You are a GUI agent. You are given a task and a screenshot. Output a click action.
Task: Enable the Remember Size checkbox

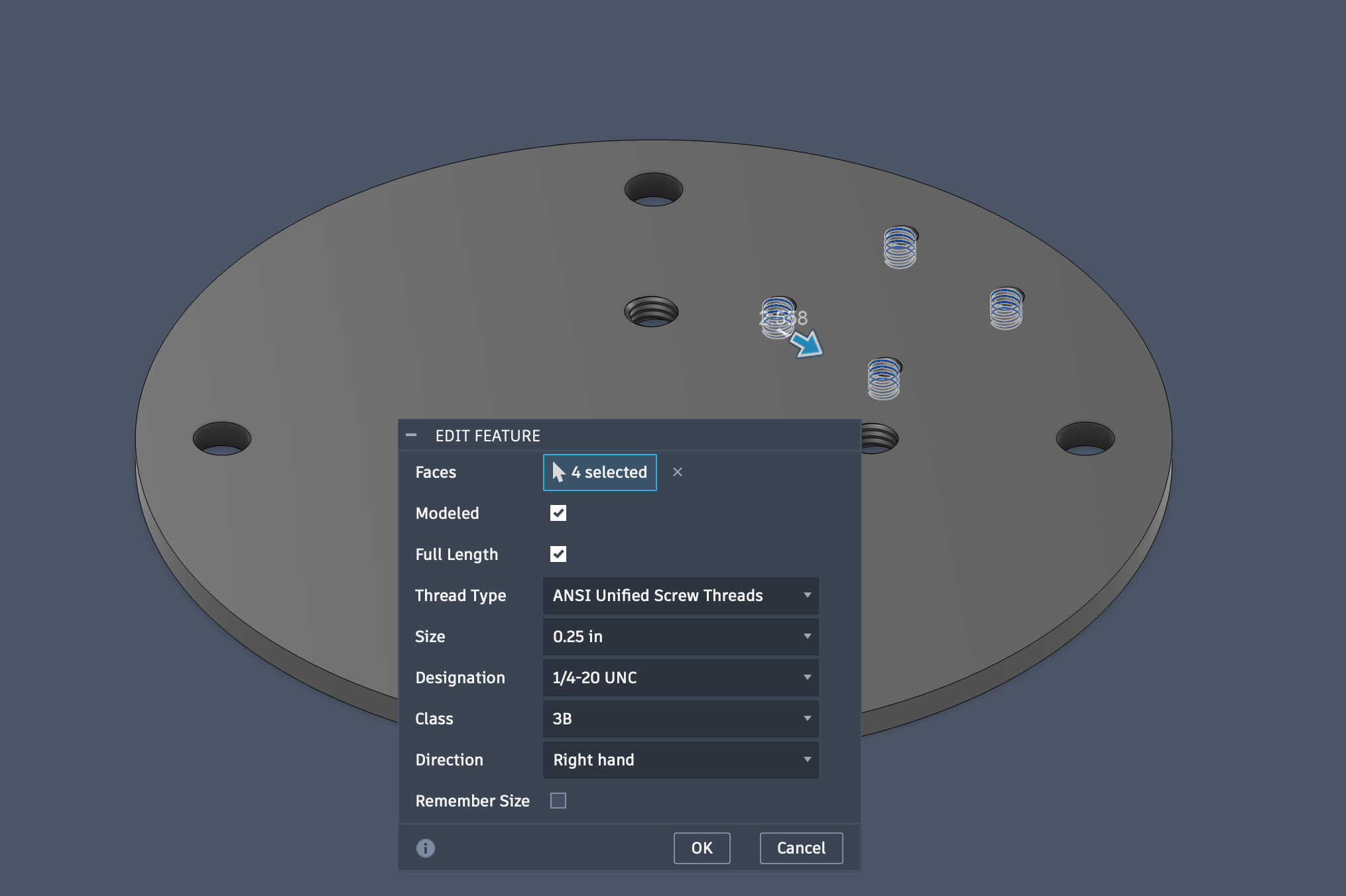pyautogui.click(x=558, y=801)
